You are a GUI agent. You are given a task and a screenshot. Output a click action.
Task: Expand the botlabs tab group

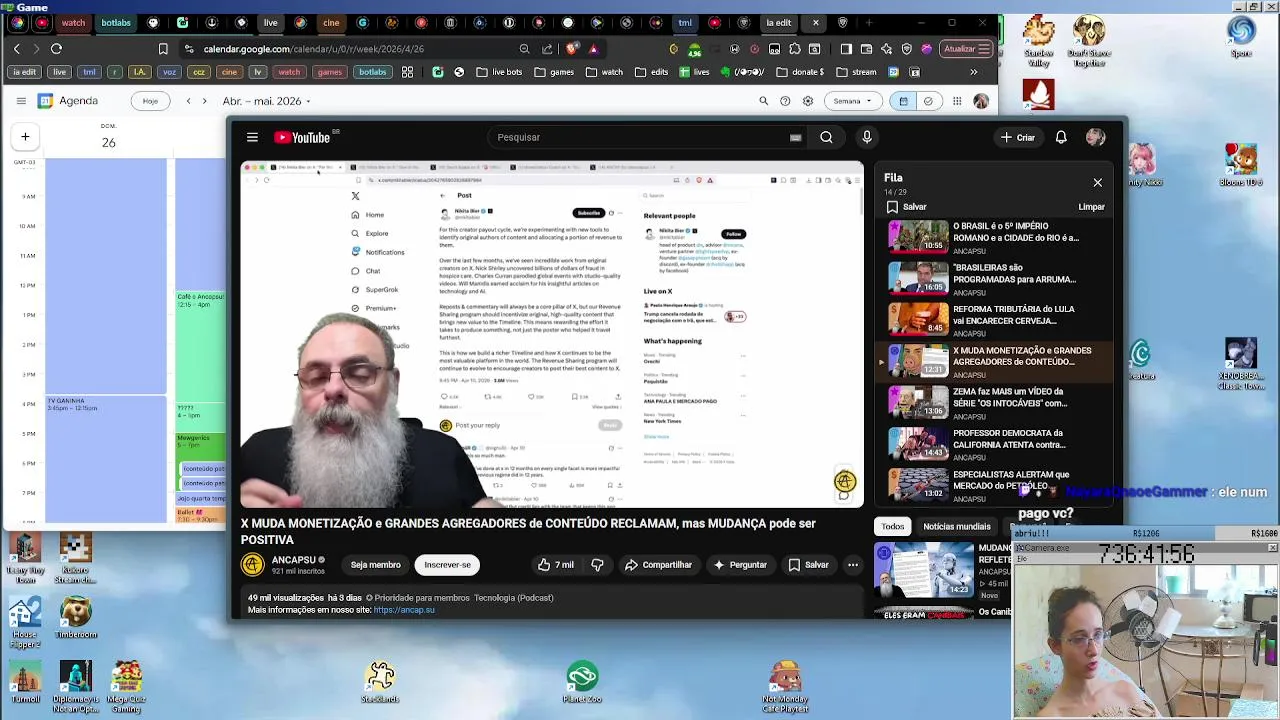[x=116, y=22]
